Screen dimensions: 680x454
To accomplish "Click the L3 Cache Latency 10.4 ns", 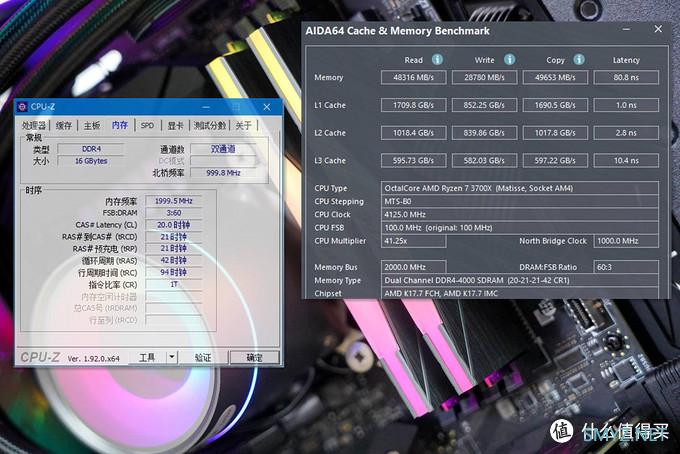I will (x=626, y=160).
